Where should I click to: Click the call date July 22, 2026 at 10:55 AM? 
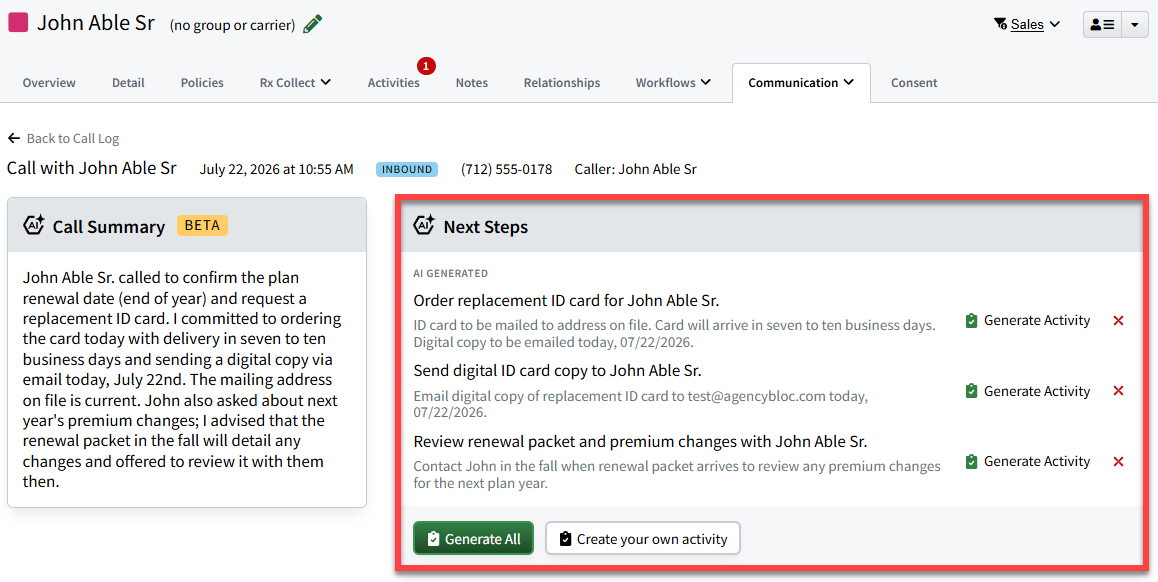[276, 169]
